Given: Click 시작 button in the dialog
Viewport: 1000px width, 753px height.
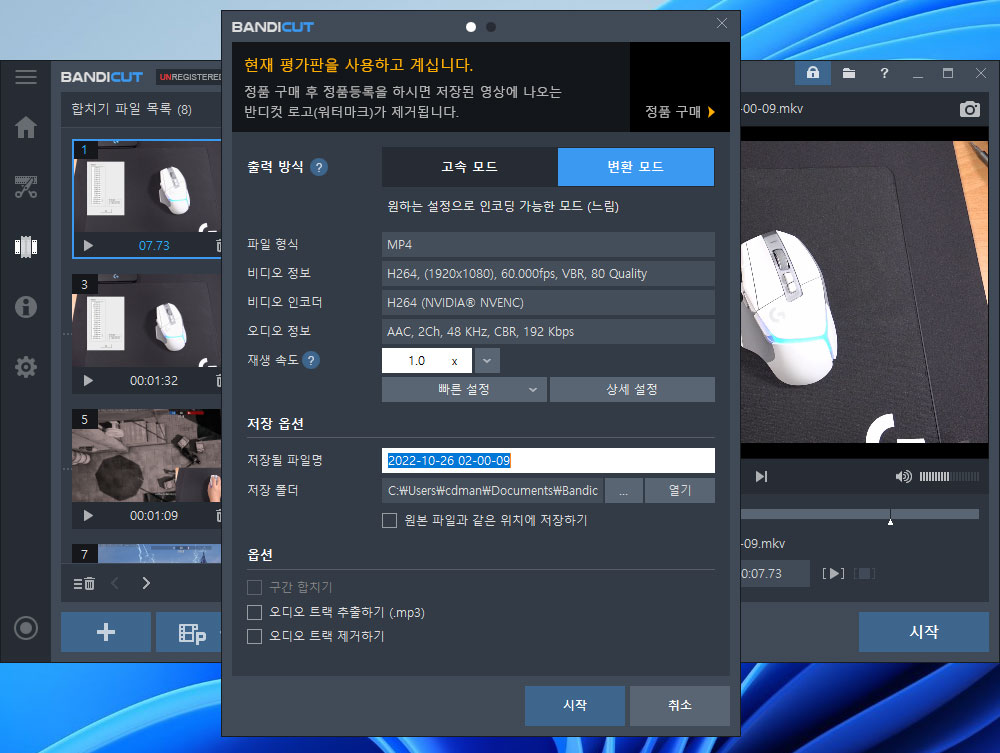Looking at the screenshot, I should click(575, 705).
